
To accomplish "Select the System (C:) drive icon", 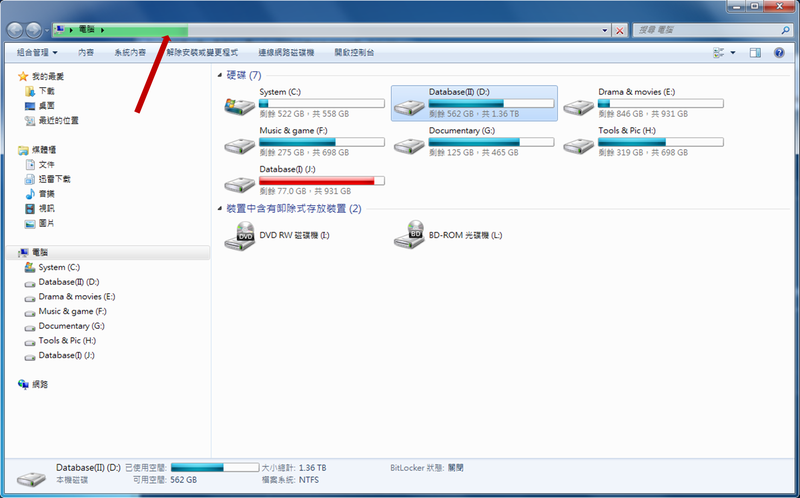I will point(240,106).
